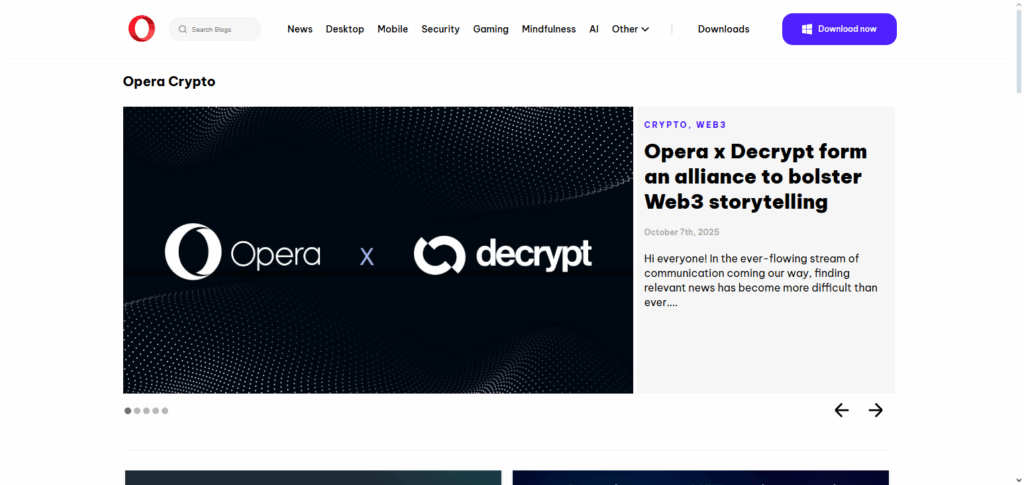1024x485 pixels.
Task: Go to the Downloads link
Action: [x=724, y=29]
